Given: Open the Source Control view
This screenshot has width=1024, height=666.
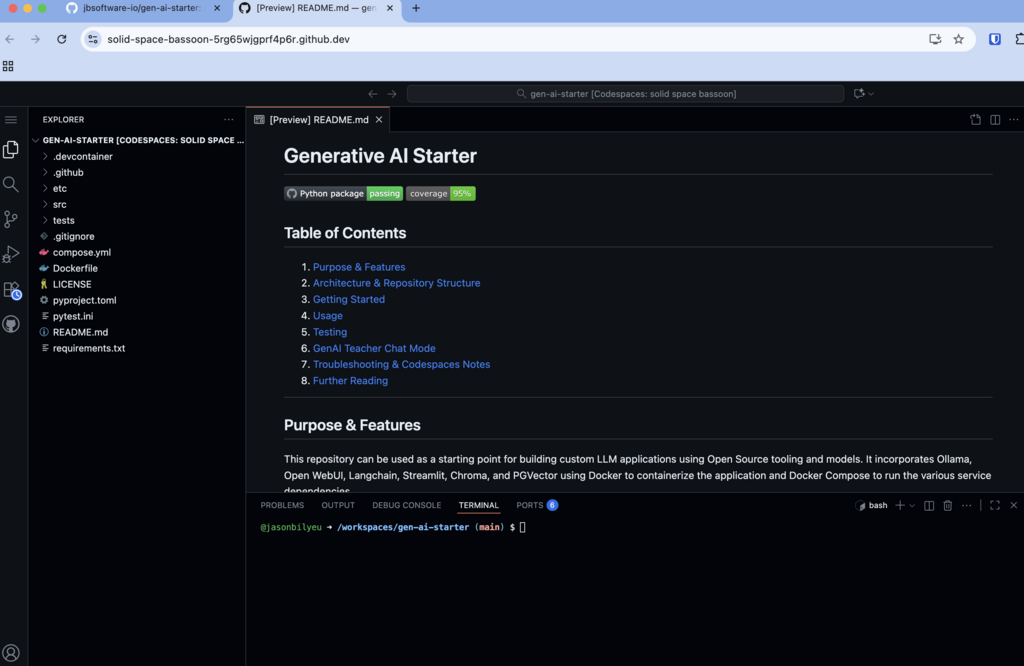Looking at the screenshot, I should 11,219.
